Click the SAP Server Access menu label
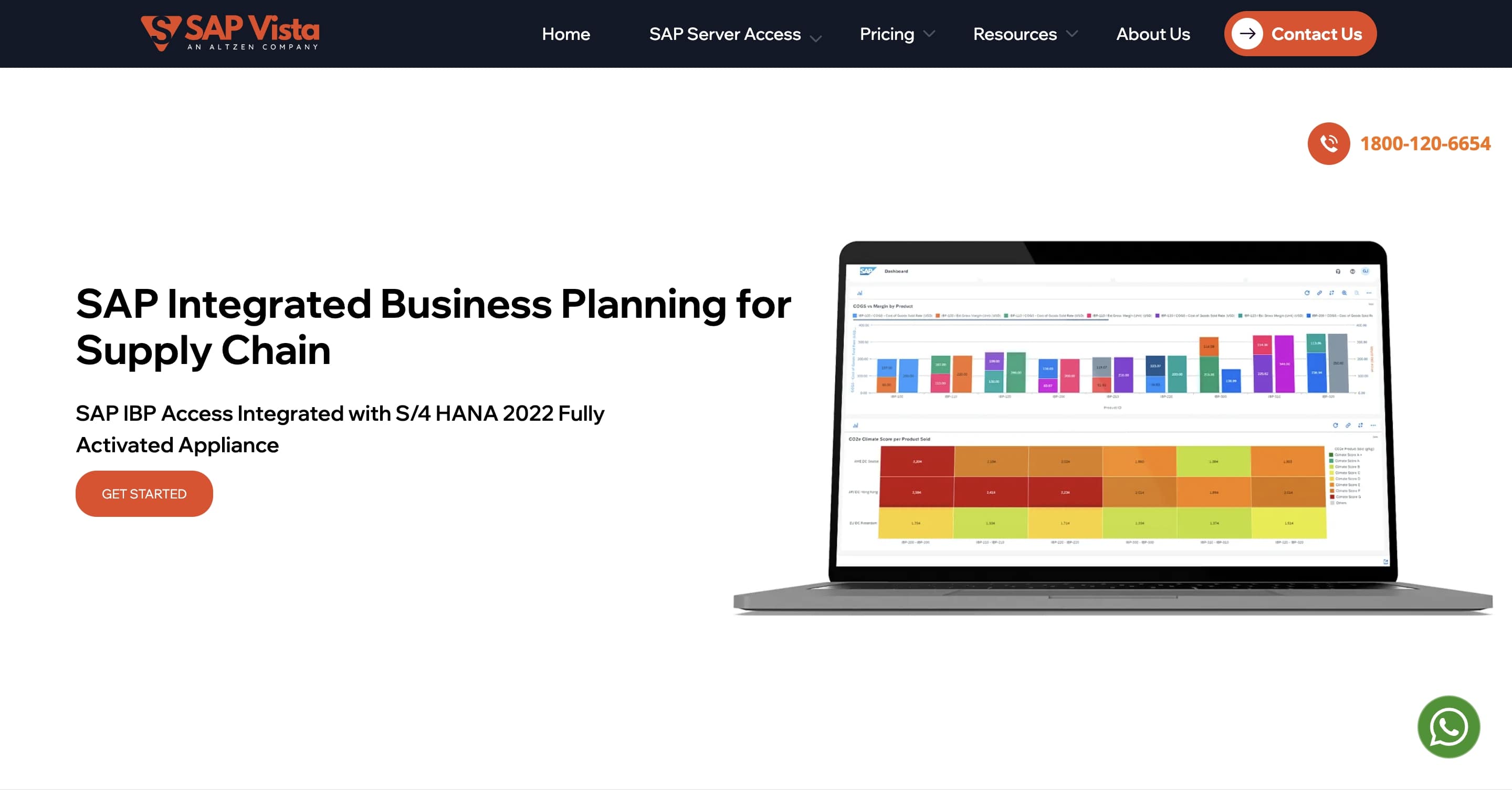This screenshot has width=1512, height=790. tap(724, 34)
